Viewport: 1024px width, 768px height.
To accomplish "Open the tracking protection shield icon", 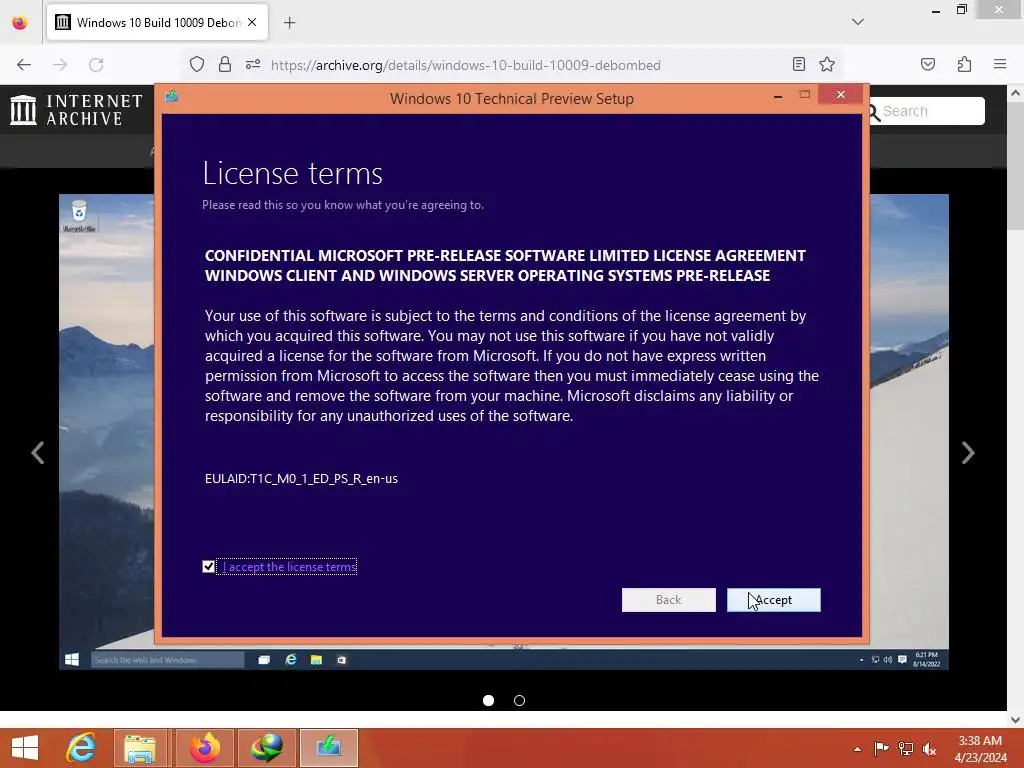I will [197, 64].
